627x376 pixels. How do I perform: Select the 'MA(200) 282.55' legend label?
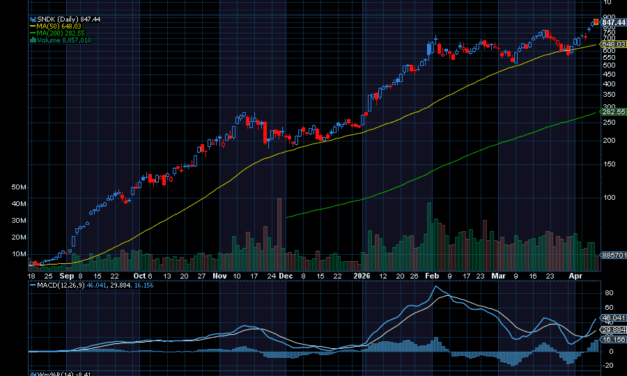tap(61, 33)
